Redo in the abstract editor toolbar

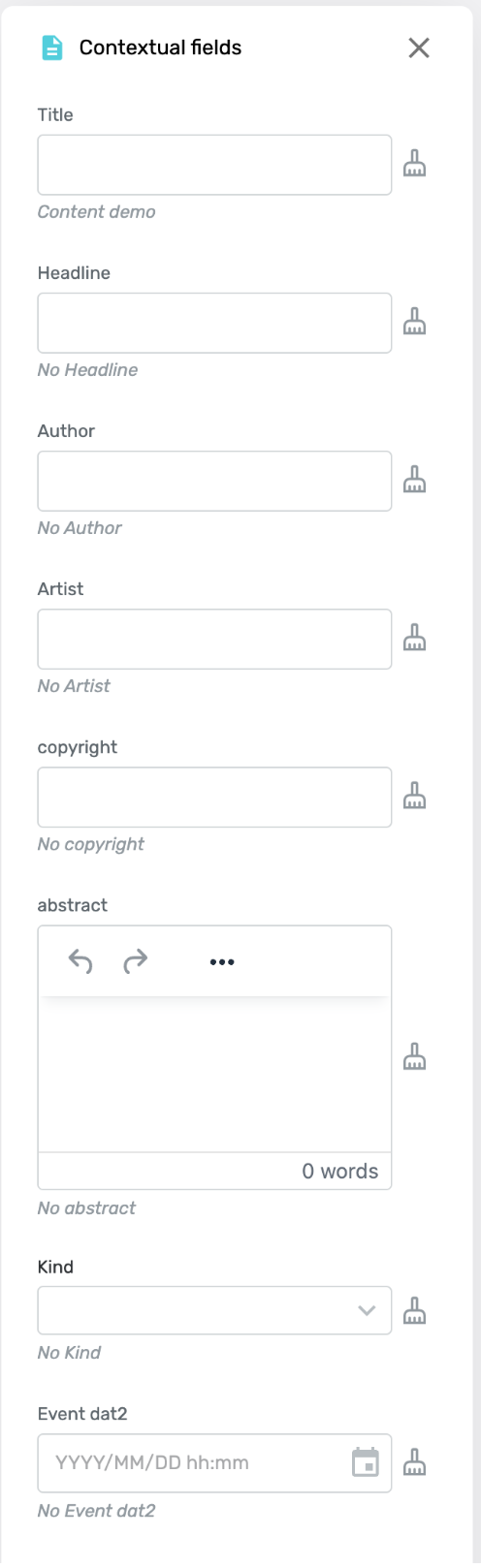[135, 961]
